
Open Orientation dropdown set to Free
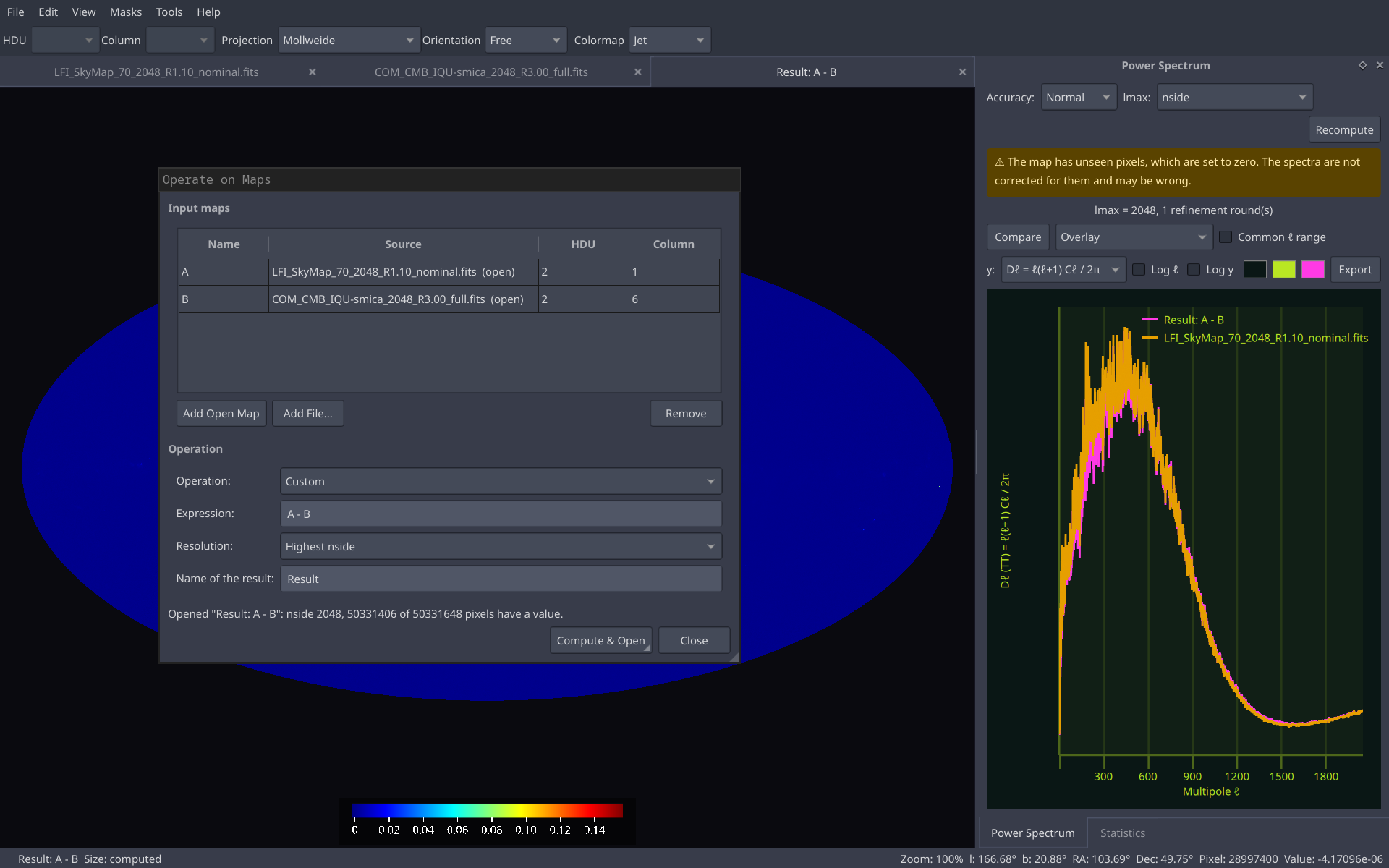(526, 41)
